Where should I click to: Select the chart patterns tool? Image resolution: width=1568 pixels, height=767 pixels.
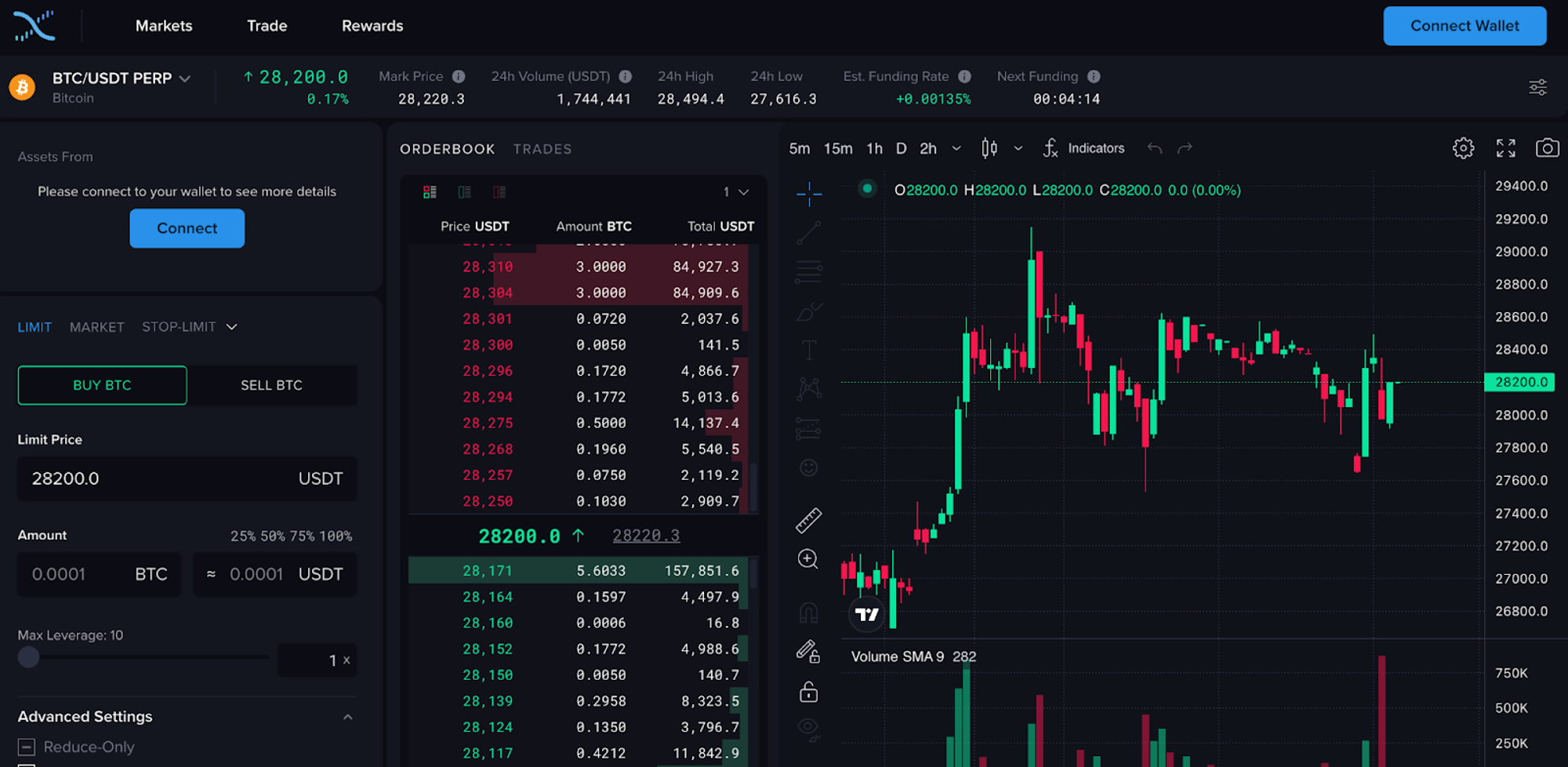808,388
